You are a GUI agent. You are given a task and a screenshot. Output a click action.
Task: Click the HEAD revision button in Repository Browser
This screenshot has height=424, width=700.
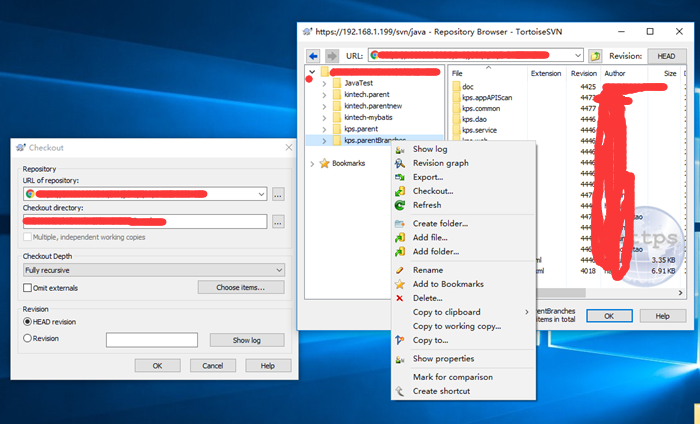point(666,56)
